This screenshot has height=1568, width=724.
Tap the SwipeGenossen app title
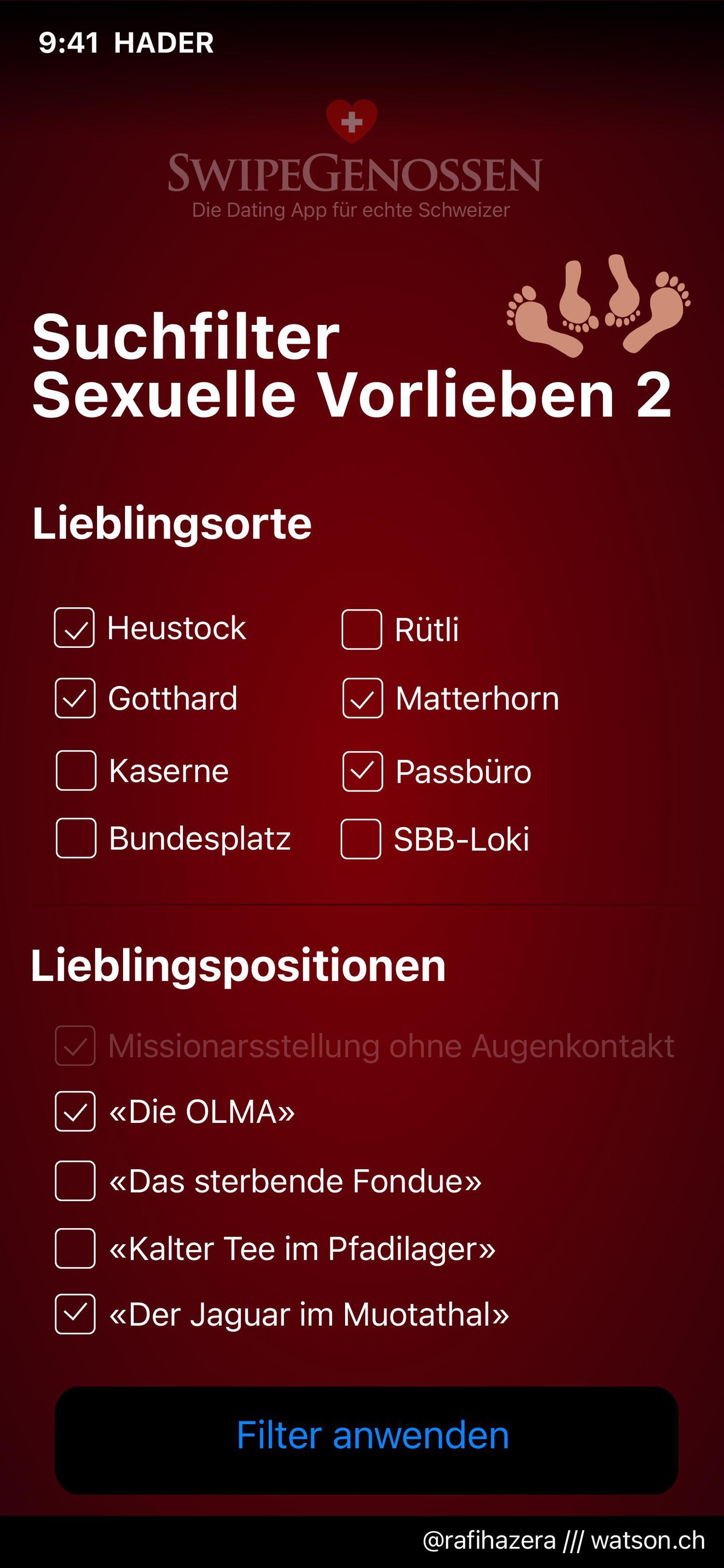[x=354, y=173]
